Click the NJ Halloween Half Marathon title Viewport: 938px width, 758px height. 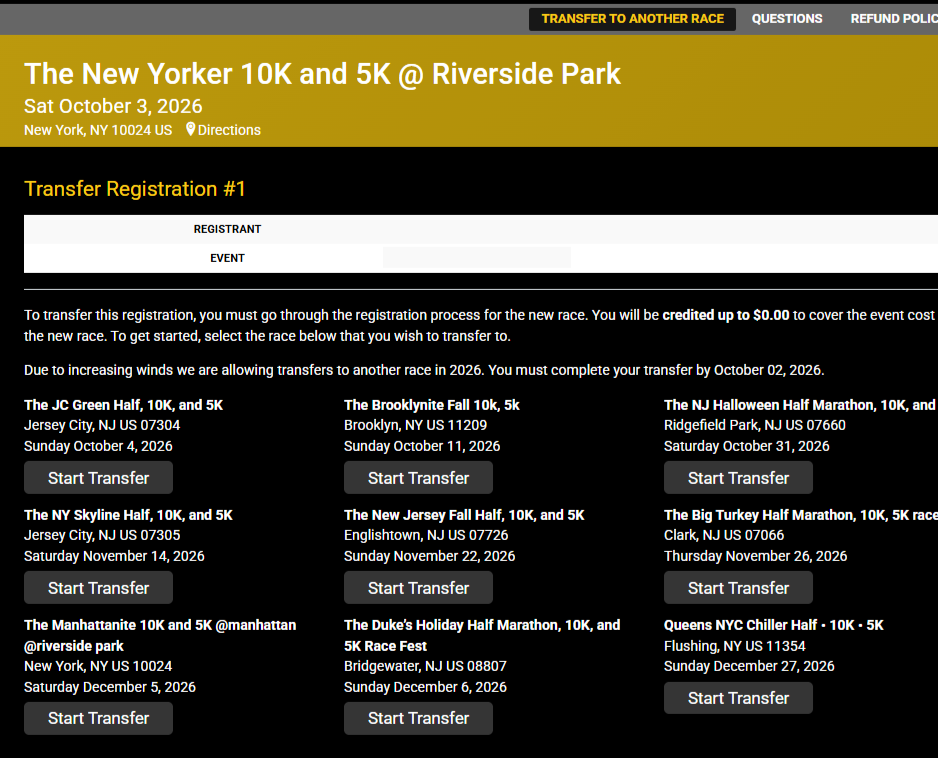click(800, 405)
